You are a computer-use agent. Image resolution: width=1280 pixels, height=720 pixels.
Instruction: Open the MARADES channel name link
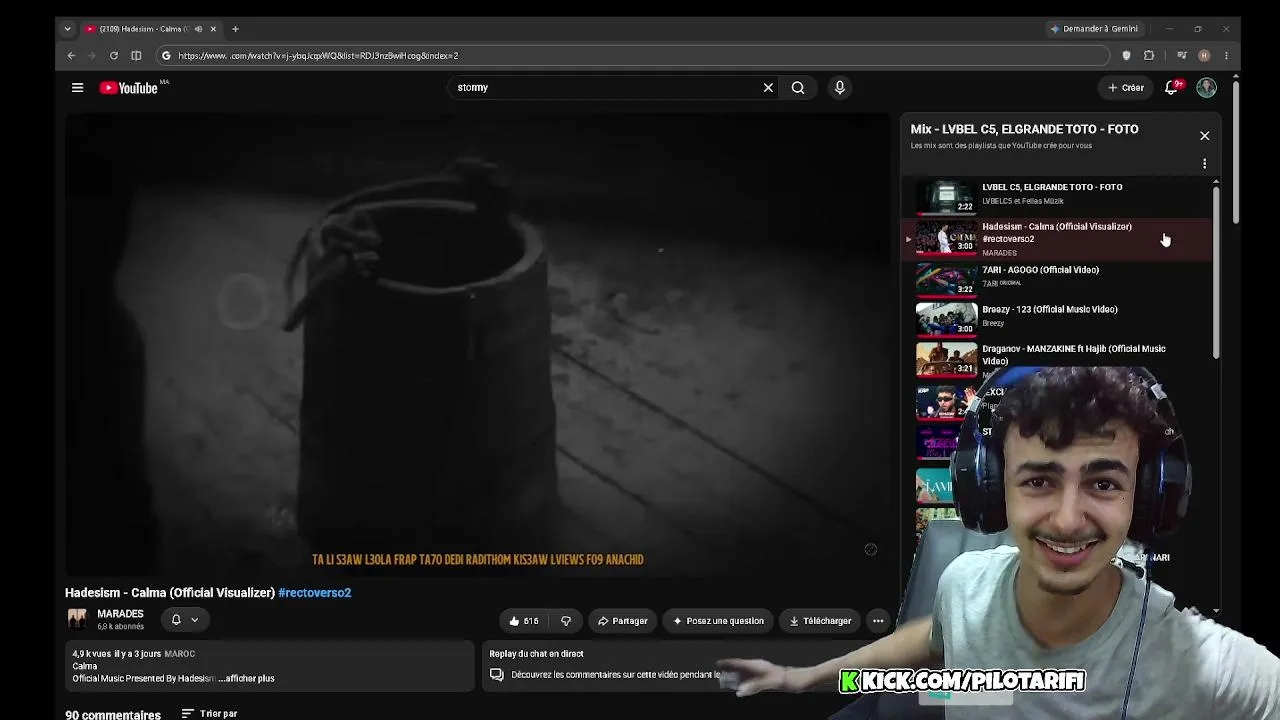pos(120,614)
